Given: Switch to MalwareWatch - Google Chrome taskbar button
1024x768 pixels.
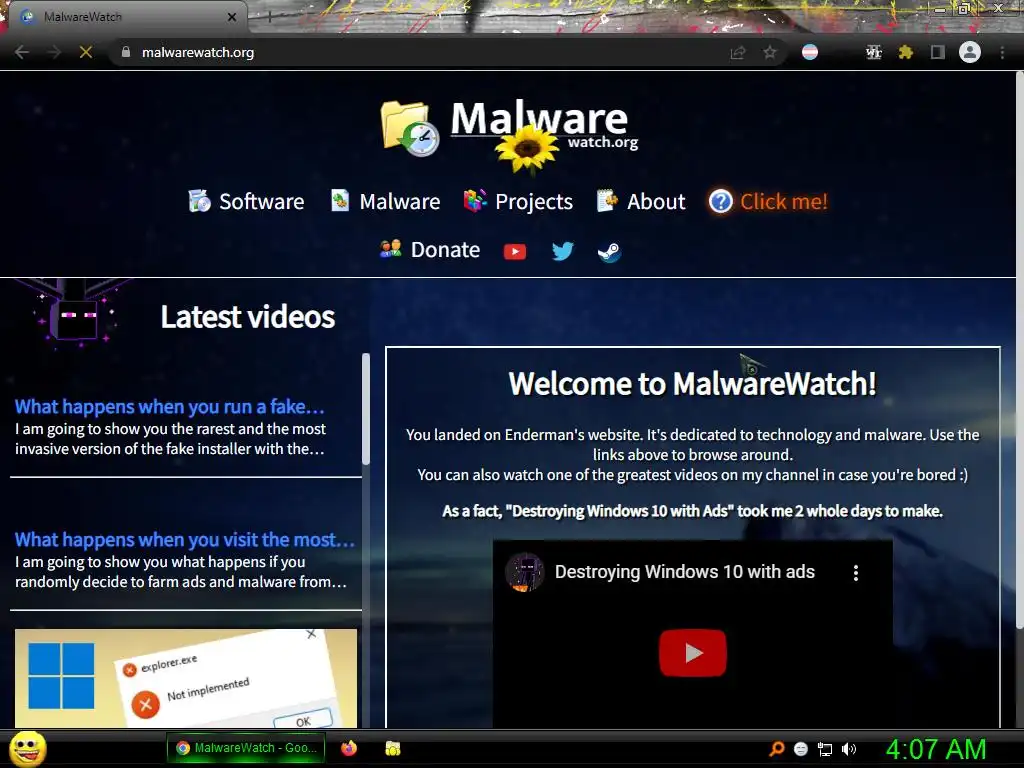Looking at the screenshot, I should [x=246, y=748].
